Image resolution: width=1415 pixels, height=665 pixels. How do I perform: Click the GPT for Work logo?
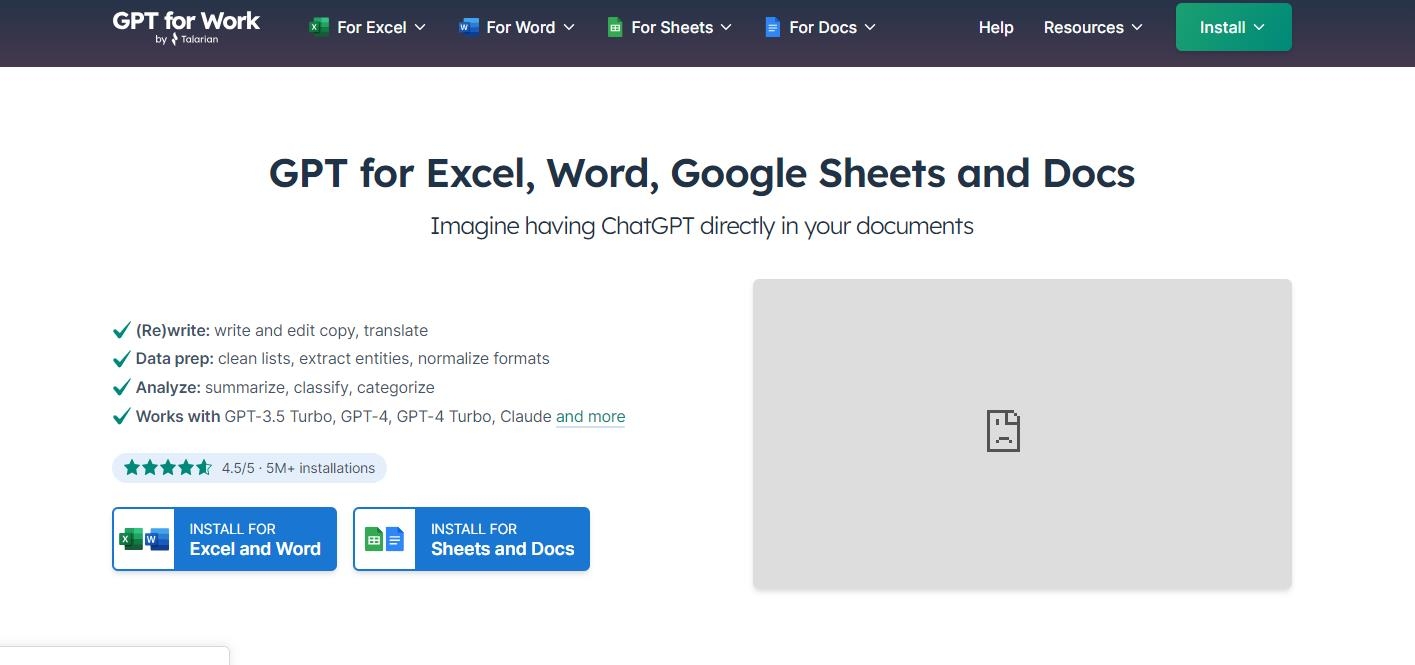186,27
